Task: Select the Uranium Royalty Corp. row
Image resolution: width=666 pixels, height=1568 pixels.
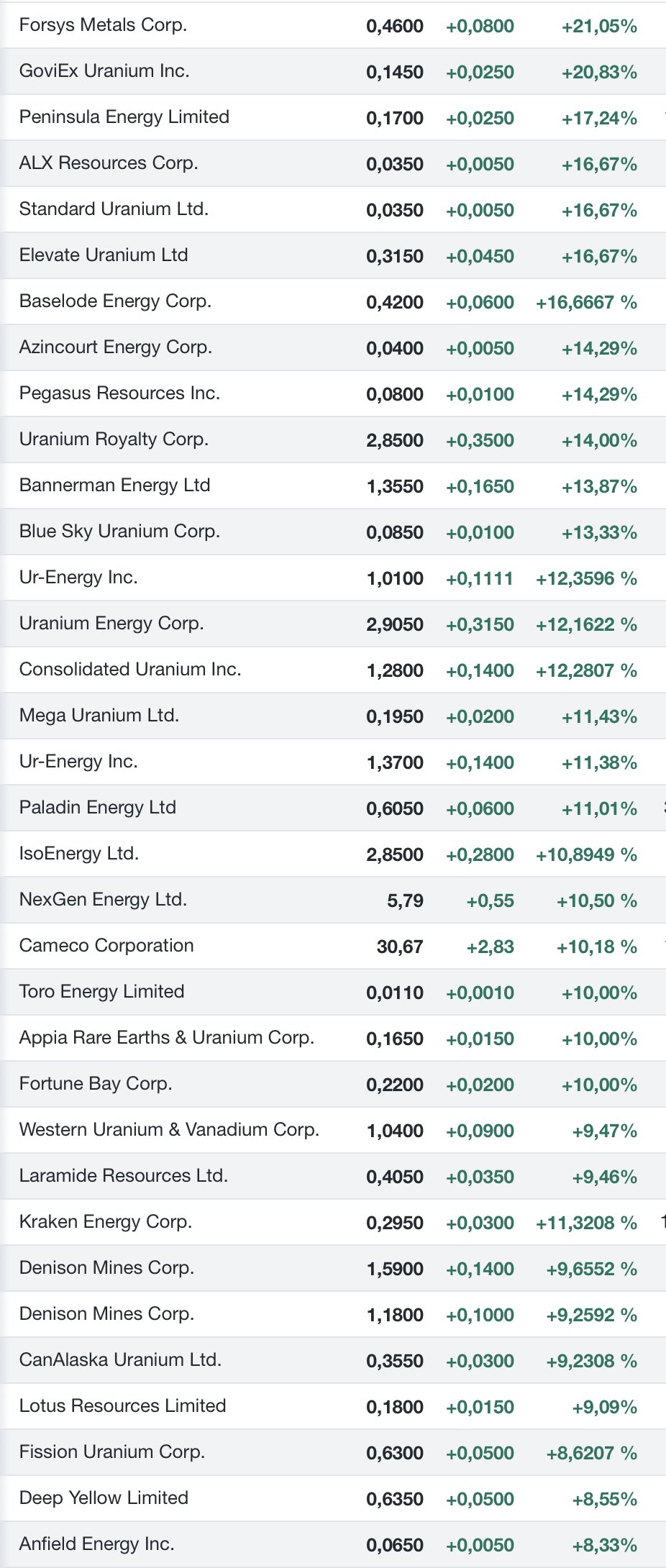Action: point(114,439)
